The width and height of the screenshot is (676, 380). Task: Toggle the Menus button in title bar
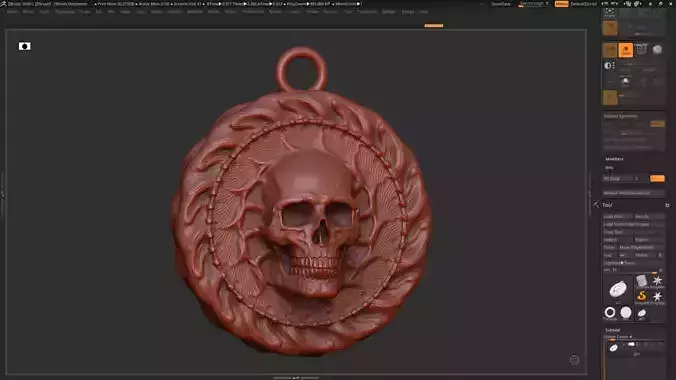pyautogui.click(x=561, y=4)
